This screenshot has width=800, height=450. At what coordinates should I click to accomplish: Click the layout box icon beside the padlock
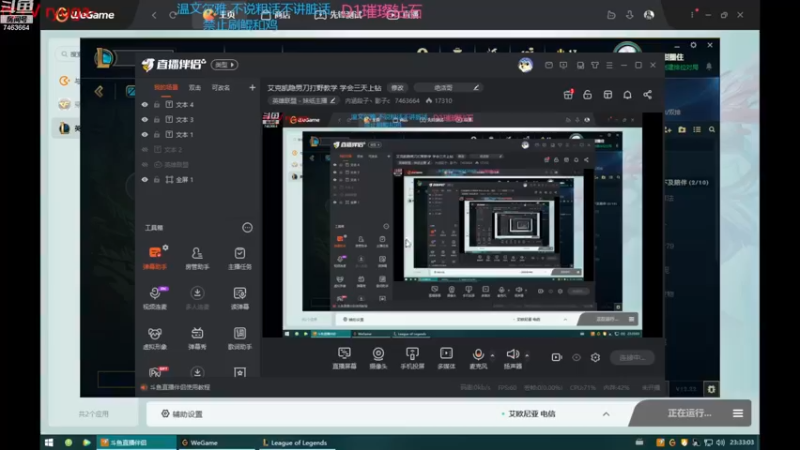point(608,95)
